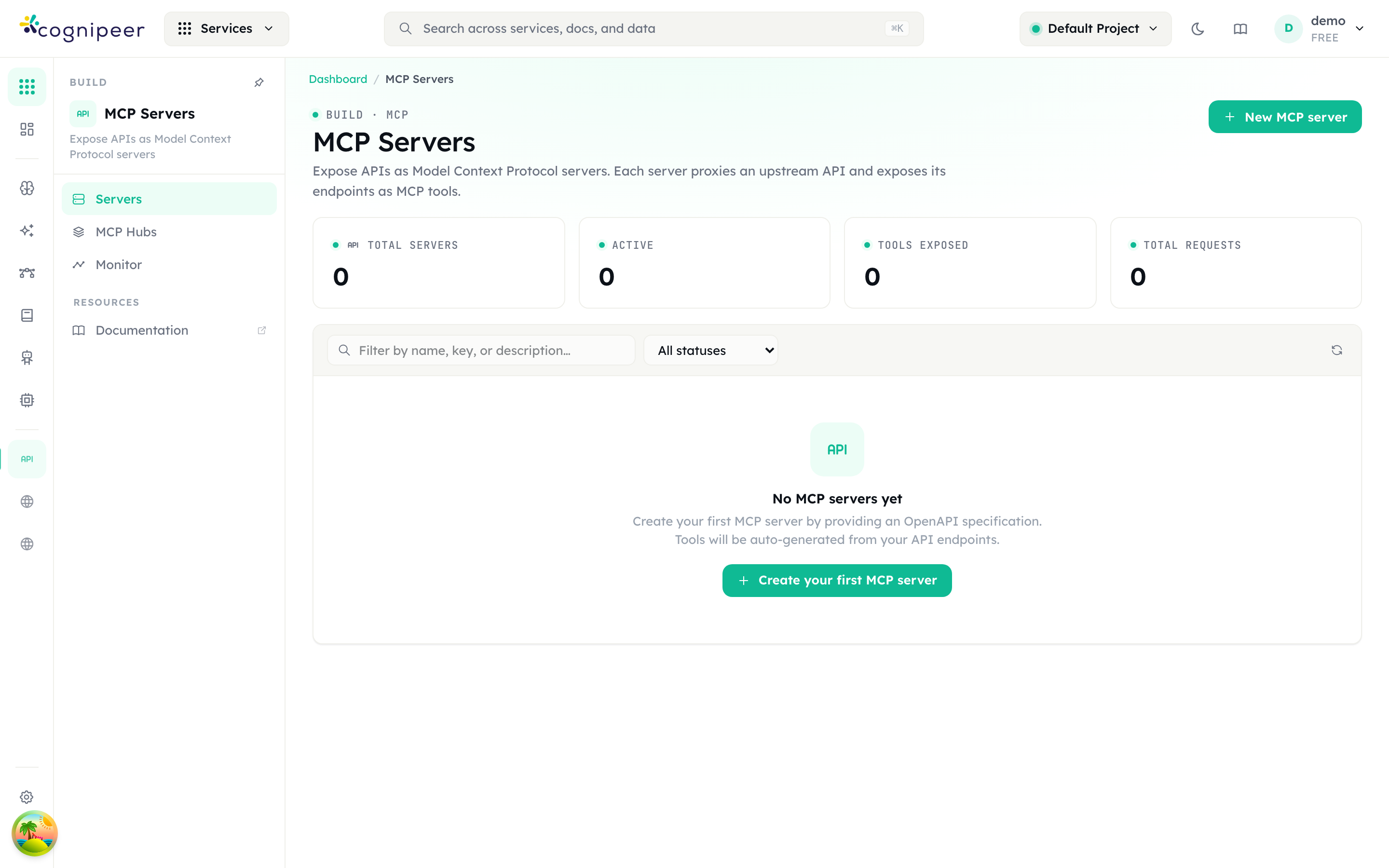
Task: Open the CPU chip icon service in the rail
Action: point(27,400)
